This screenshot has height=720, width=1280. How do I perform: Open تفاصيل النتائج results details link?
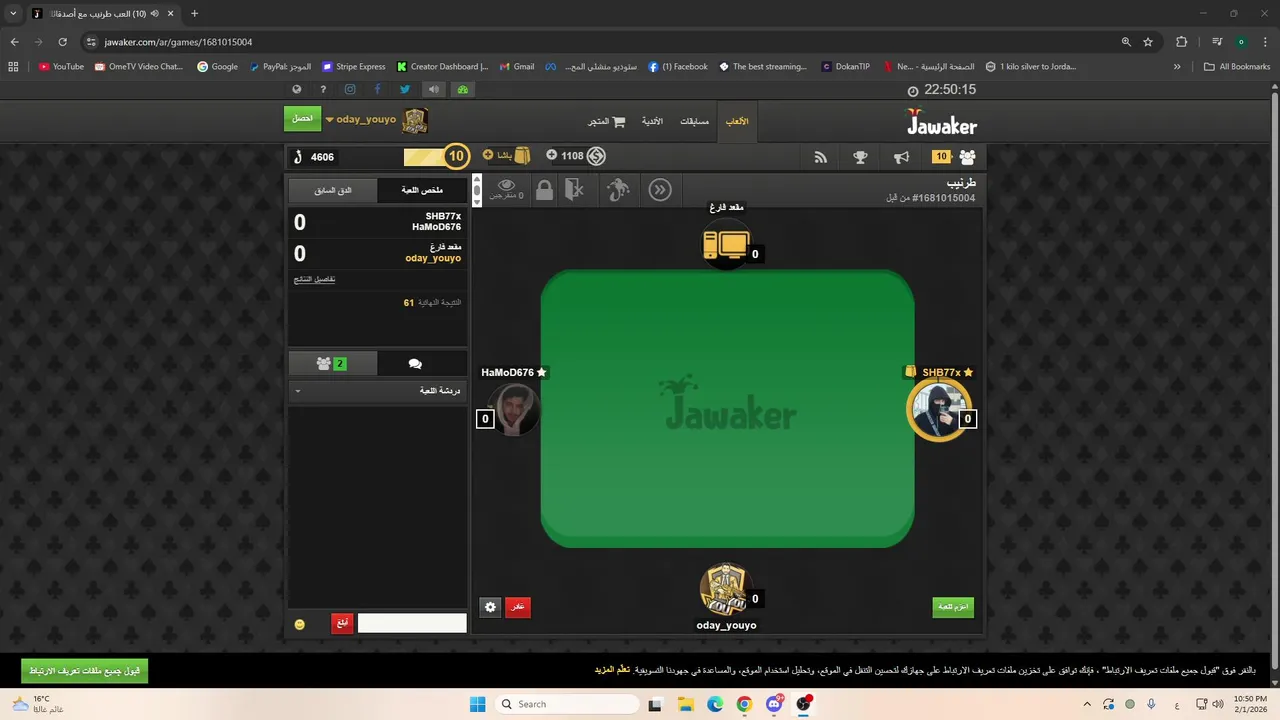point(314,279)
